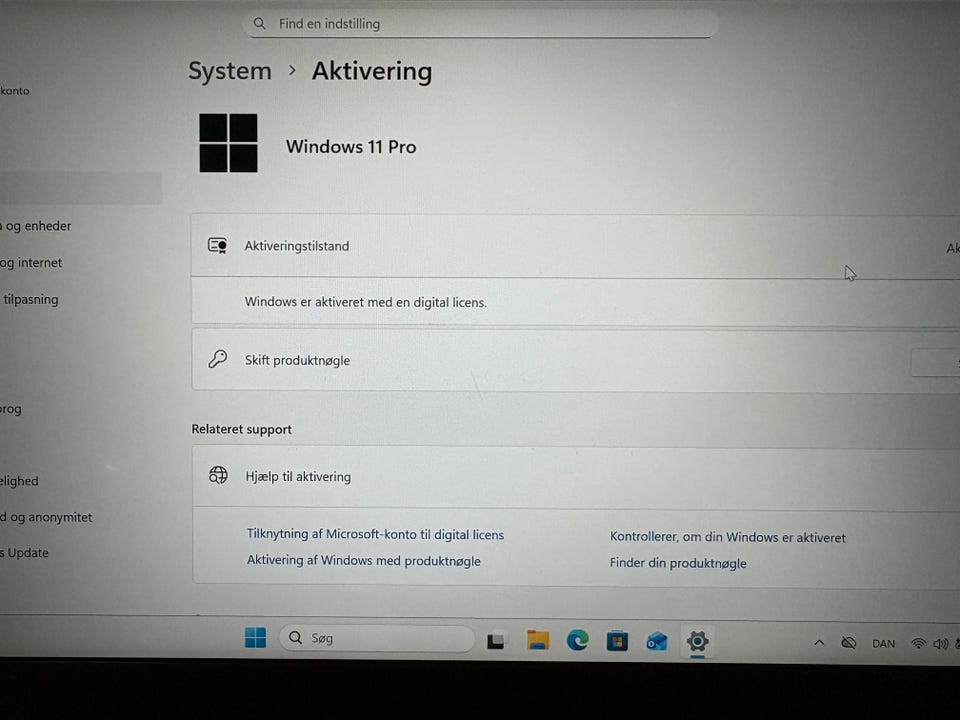960x720 pixels.
Task: Select the 's Update' sidebar item
Action: pyautogui.click(x=24, y=553)
